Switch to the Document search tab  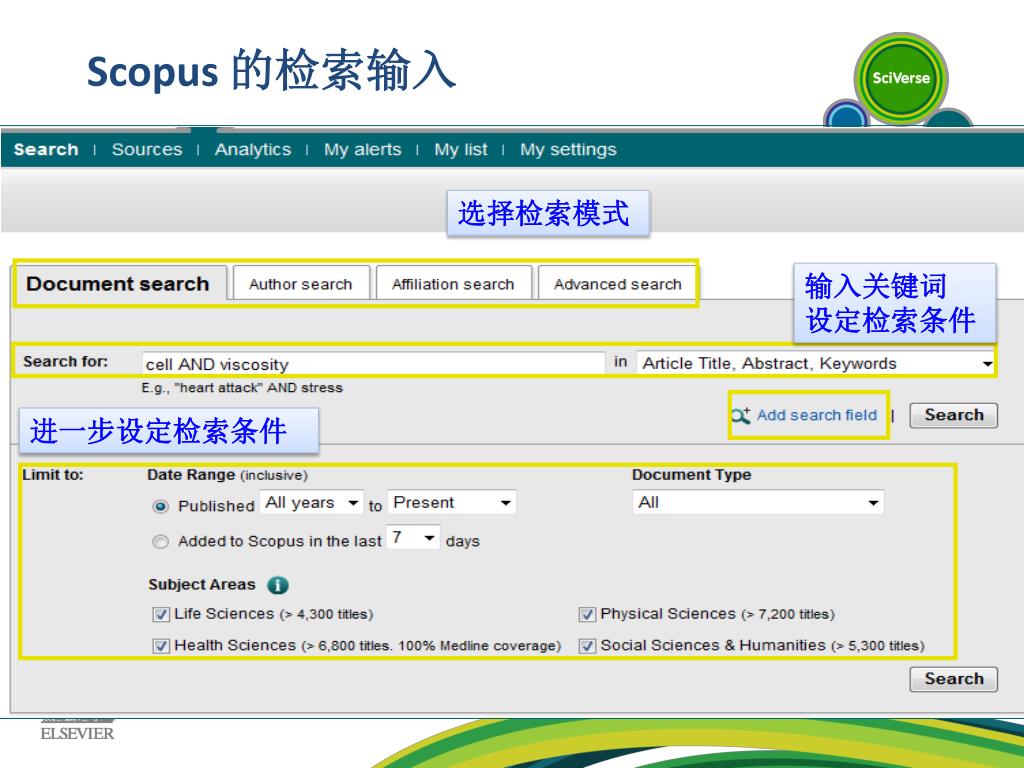[120, 284]
